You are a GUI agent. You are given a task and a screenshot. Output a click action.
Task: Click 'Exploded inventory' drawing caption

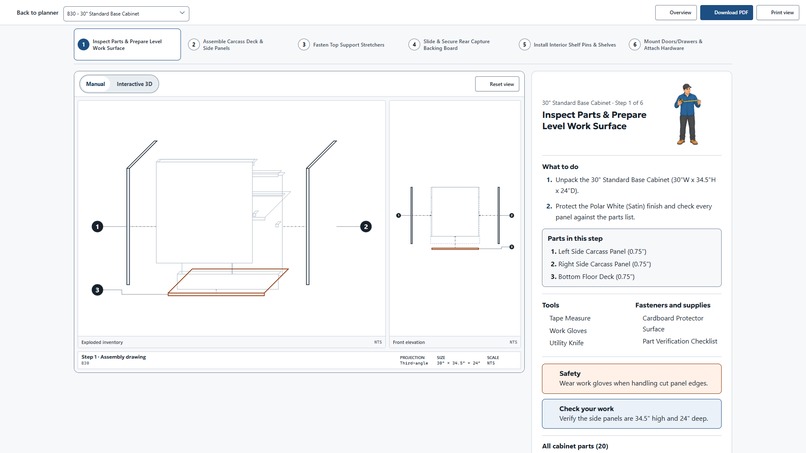tap(102, 342)
